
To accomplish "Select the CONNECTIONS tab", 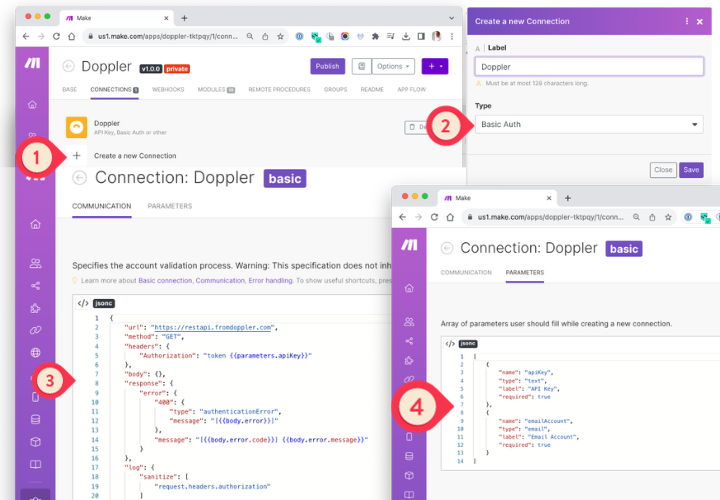I will (x=114, y=90).
